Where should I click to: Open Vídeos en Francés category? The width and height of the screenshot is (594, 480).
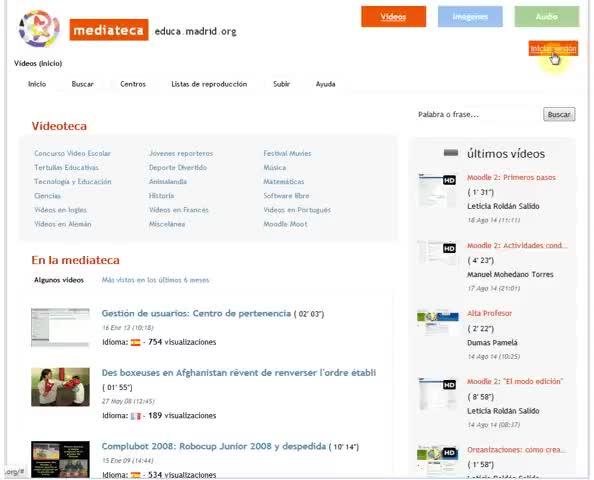(x=178, y=210)
